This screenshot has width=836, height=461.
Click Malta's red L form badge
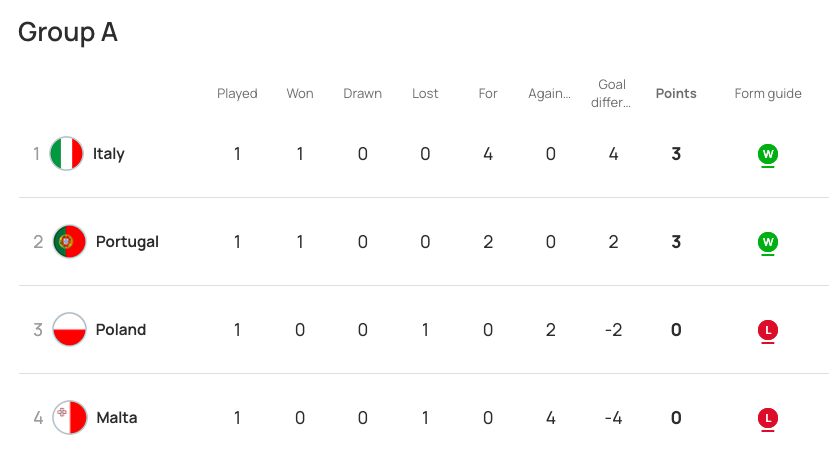[x=767, y=418]
